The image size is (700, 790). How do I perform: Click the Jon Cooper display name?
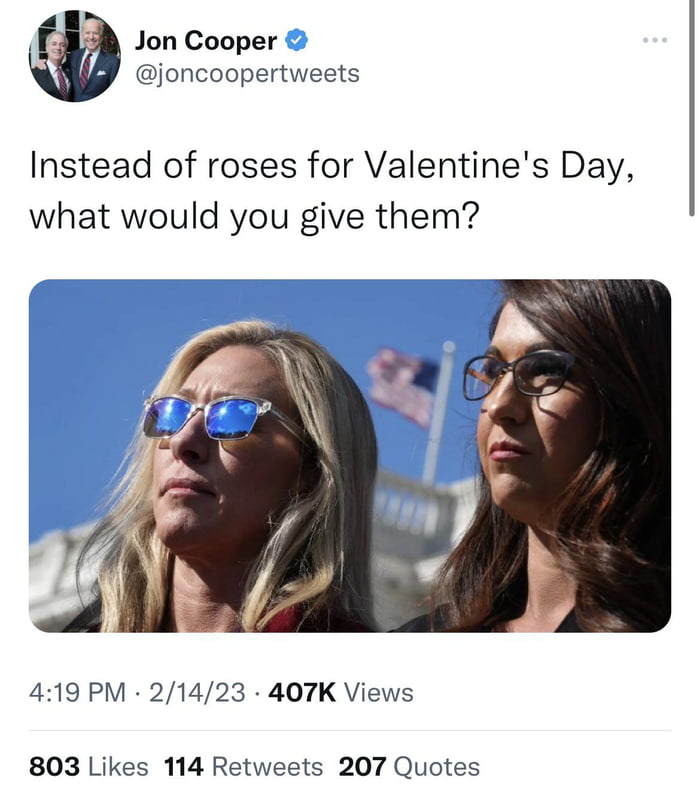[x=206, y=41]
